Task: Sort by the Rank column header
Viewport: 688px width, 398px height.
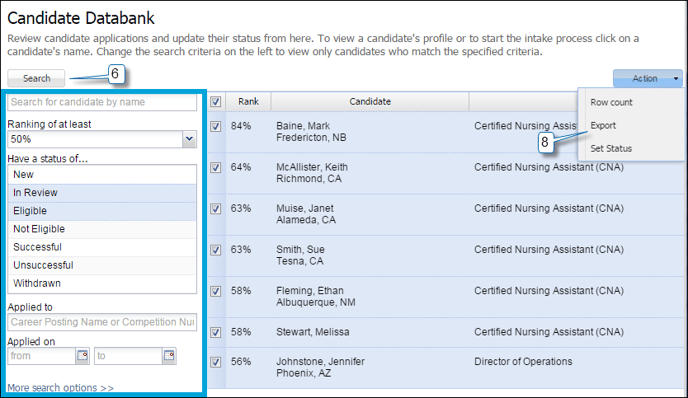Action: 248,101
